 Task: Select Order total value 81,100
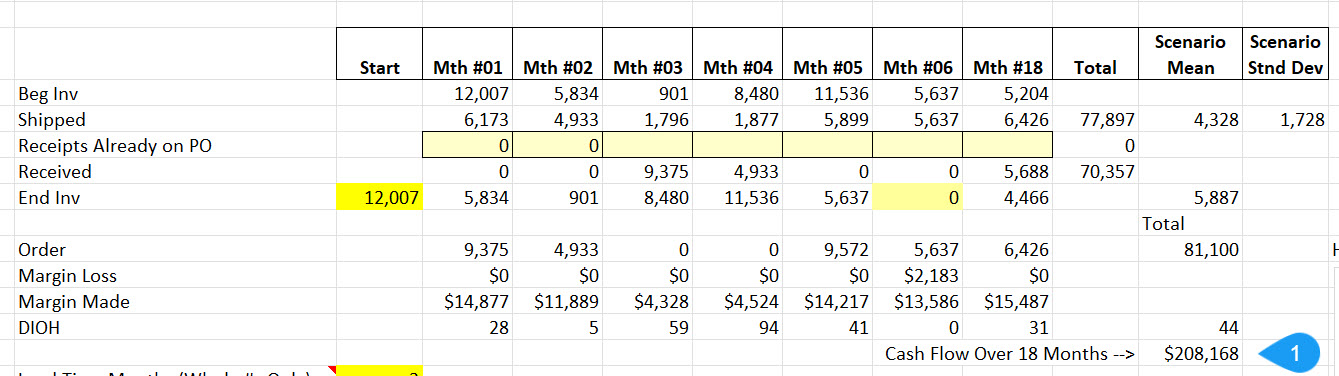[x=1190, y=250]
